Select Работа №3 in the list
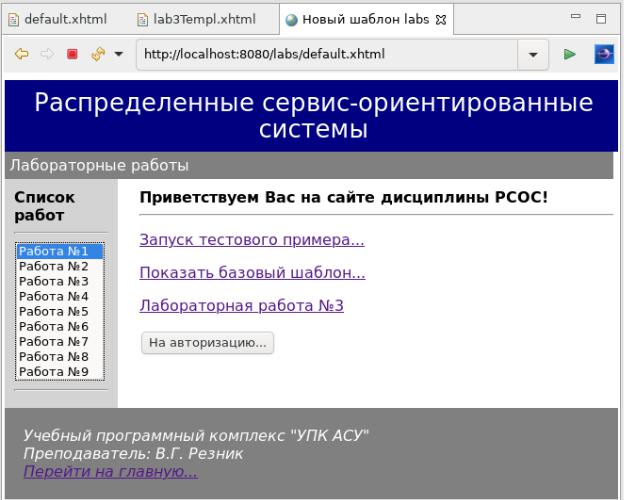This screenshot has width=624, height=500. [60, 281]
